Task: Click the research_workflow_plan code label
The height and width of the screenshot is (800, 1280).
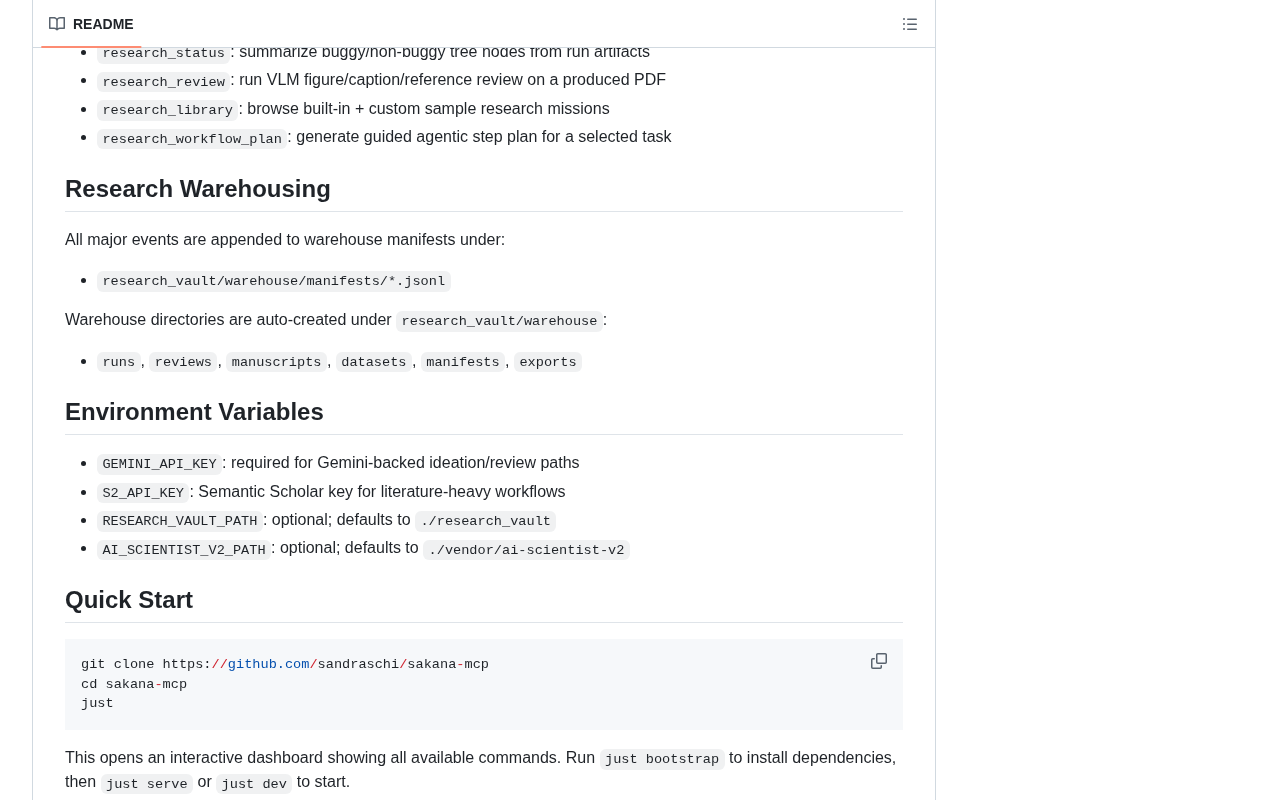Action: point(192,139)
